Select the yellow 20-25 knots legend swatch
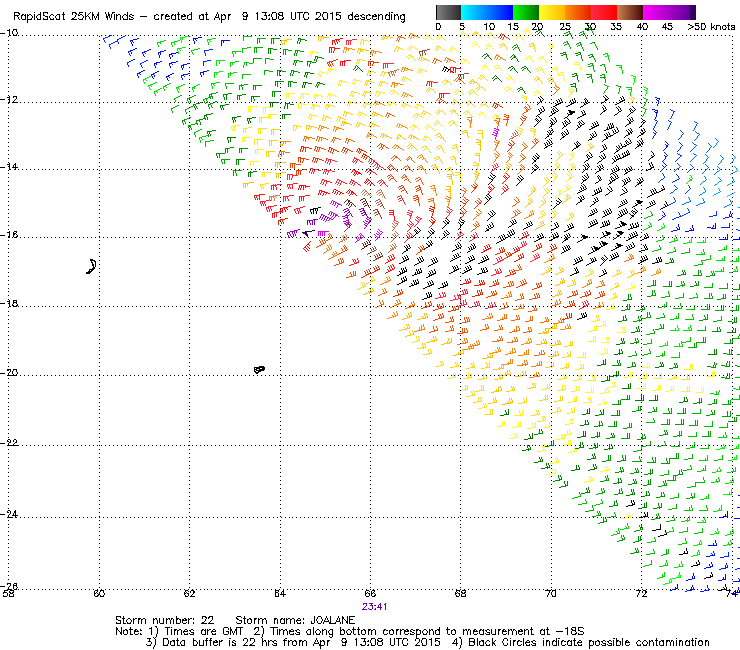 click(552, 12)
